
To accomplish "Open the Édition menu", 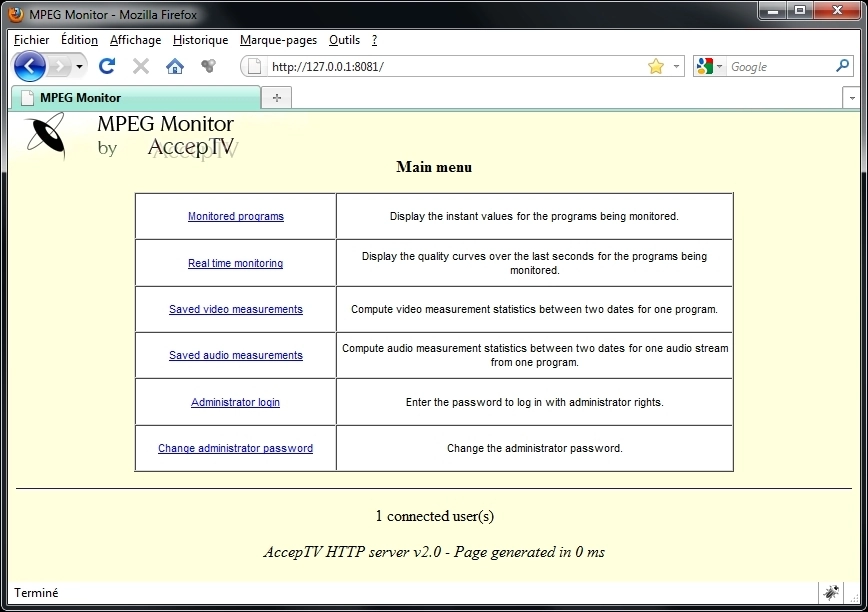I will (79, 40).
